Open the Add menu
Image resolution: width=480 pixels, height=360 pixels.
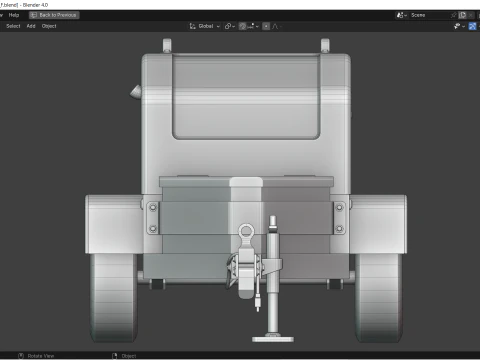point(31,26)
